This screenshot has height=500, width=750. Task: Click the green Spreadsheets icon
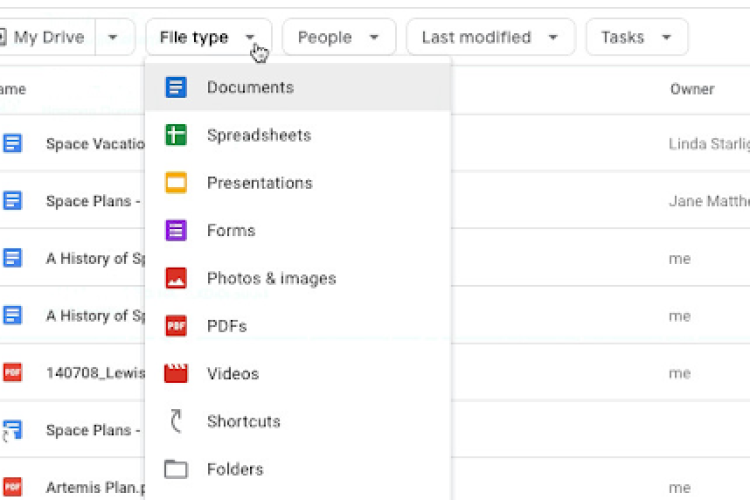point(176,136)
